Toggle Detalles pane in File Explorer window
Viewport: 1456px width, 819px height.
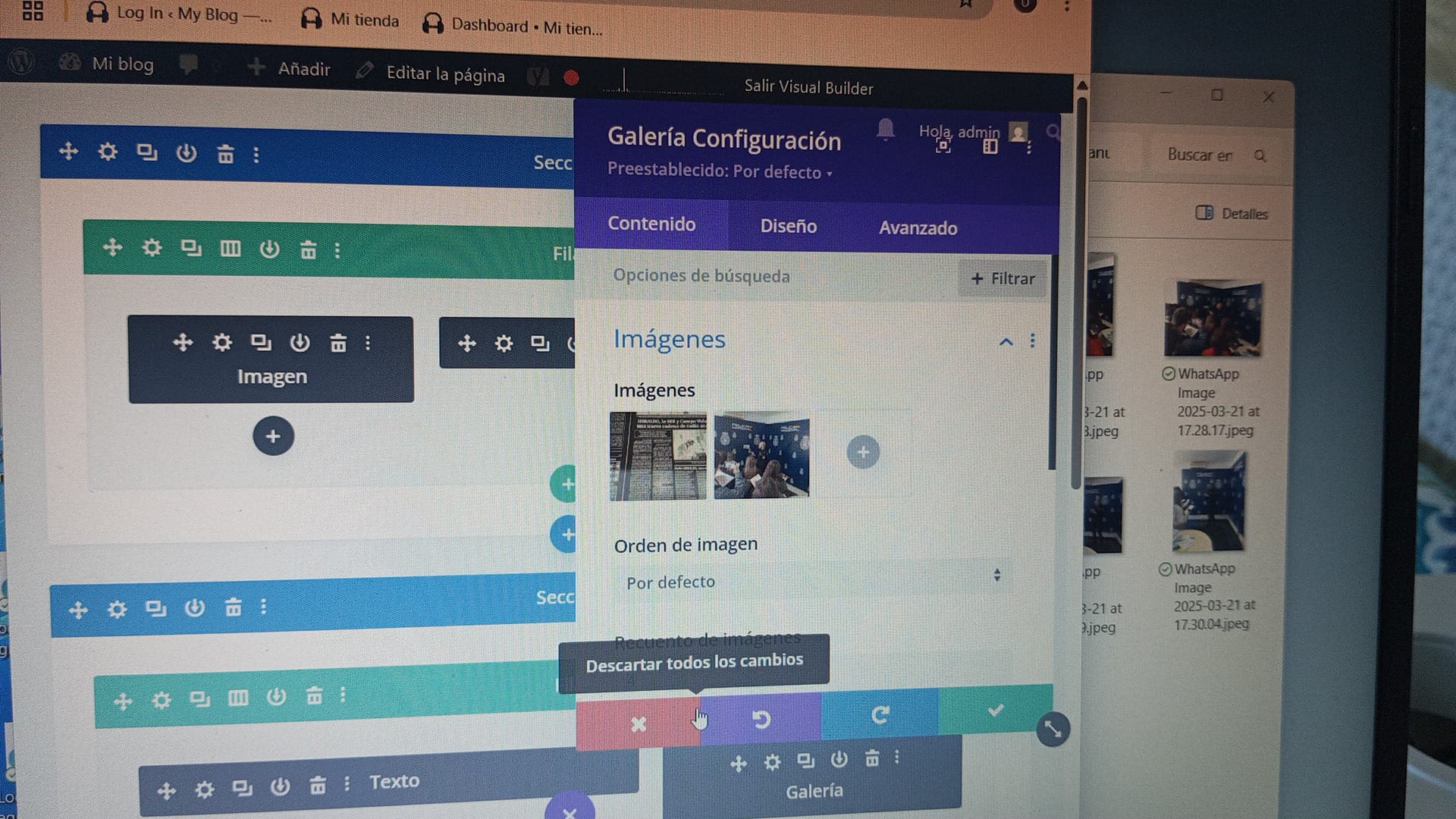coord(1232,213)
